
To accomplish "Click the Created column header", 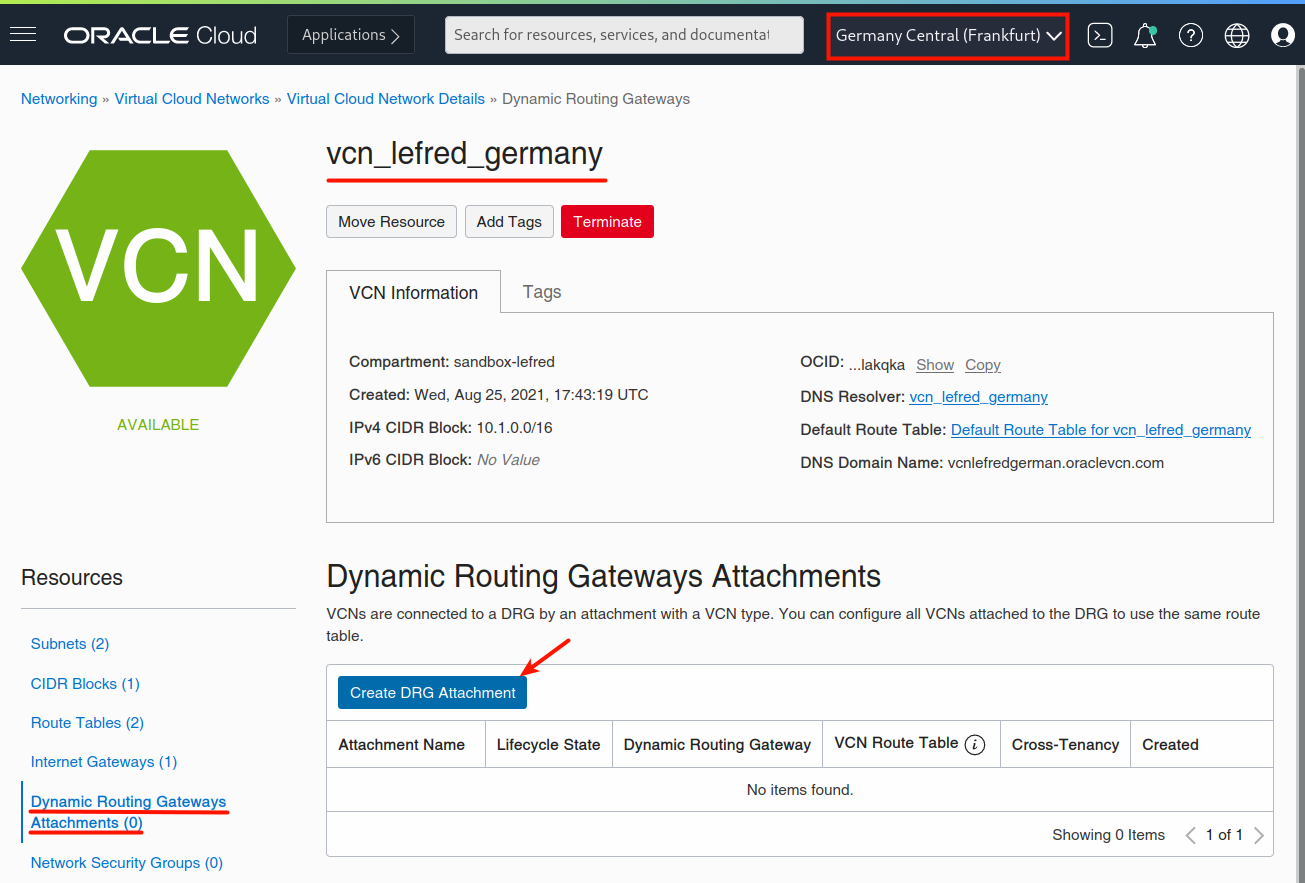I will 1170,745.
